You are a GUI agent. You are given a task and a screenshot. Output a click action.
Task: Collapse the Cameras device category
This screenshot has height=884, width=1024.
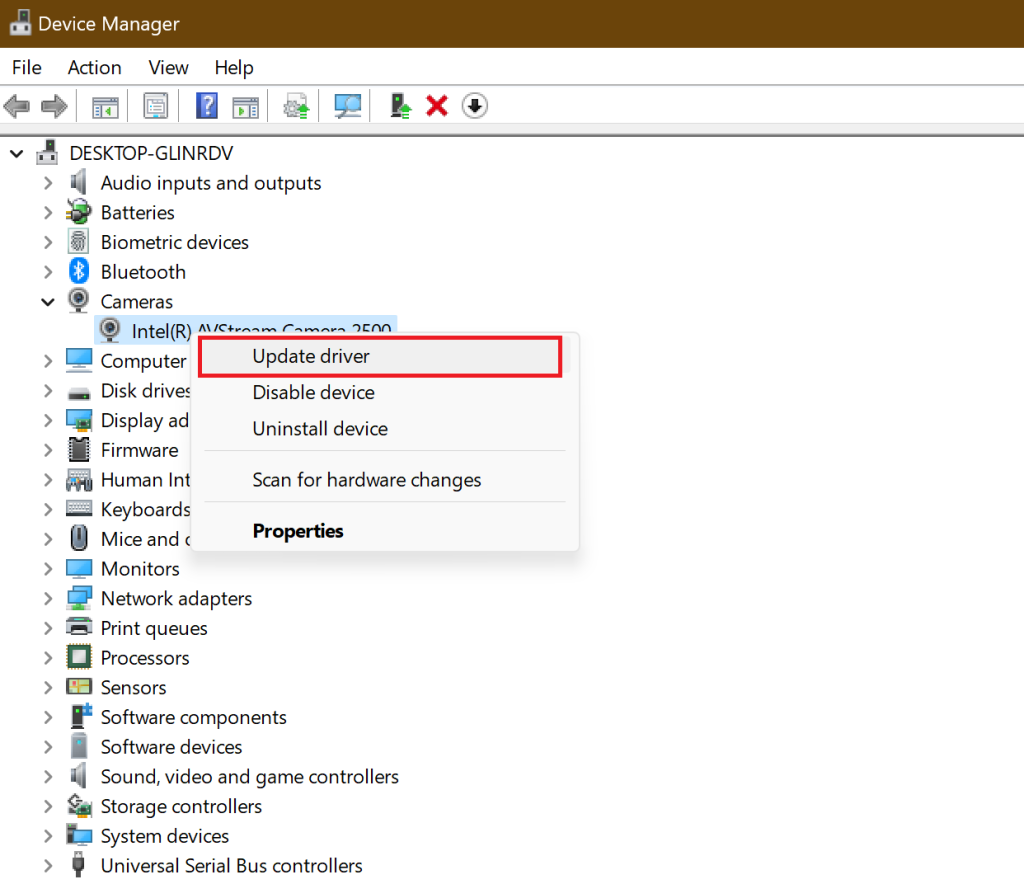tap(48, 301)
